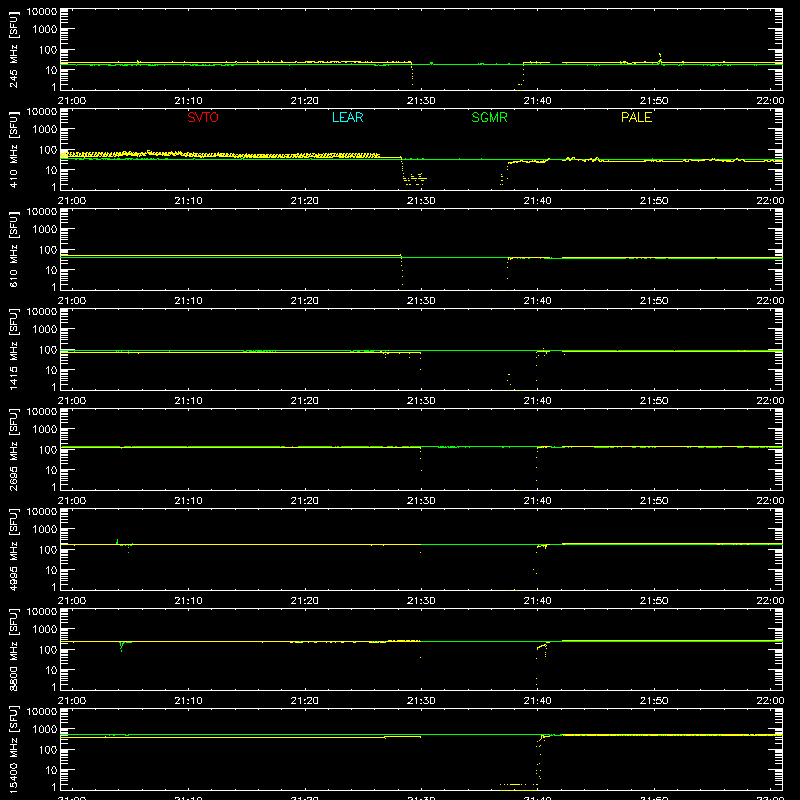Select the 15400 MHz [SFU] axis label

13,749
